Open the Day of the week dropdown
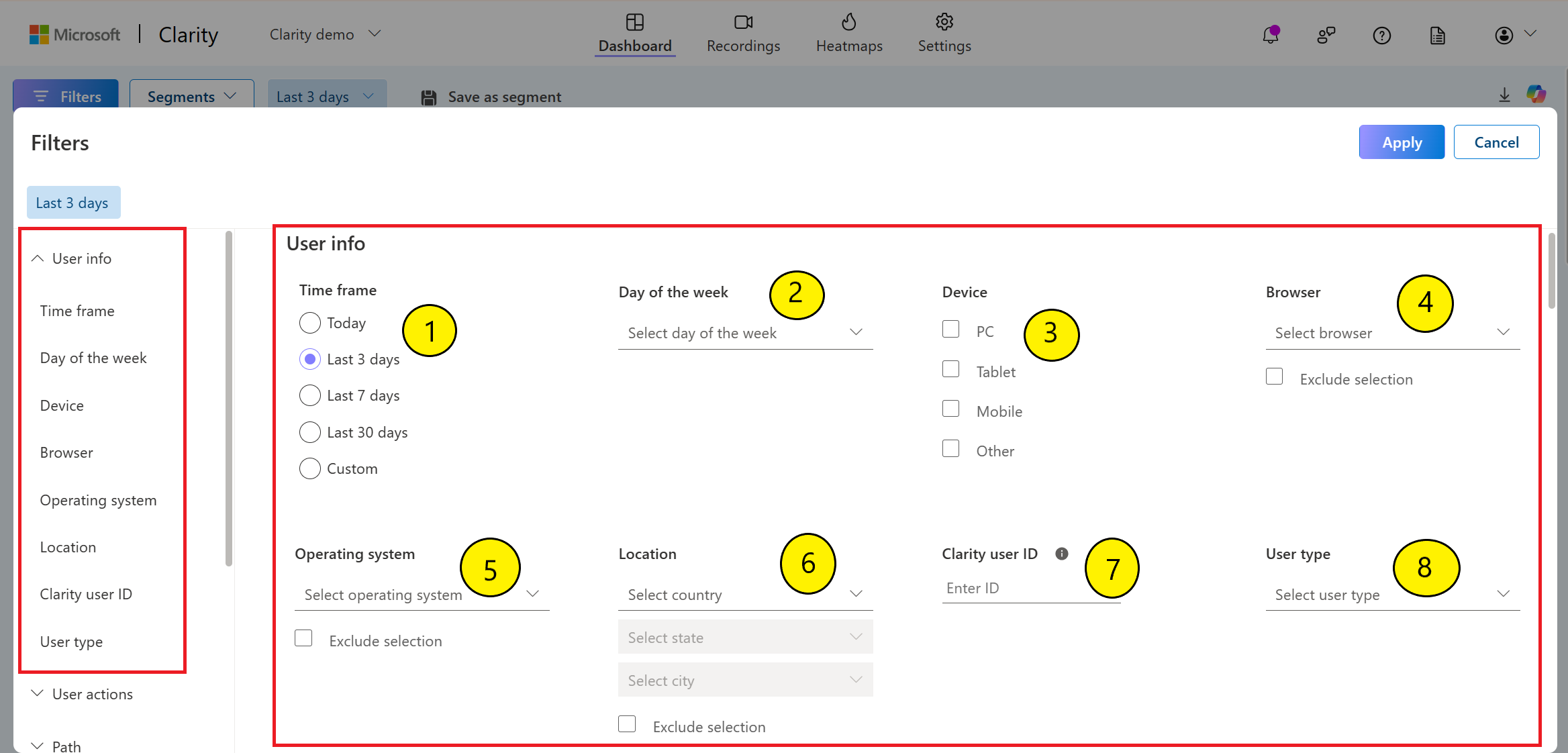Image resolution: width=1568 pixels, height=753 pixels. tap(743, 332)
